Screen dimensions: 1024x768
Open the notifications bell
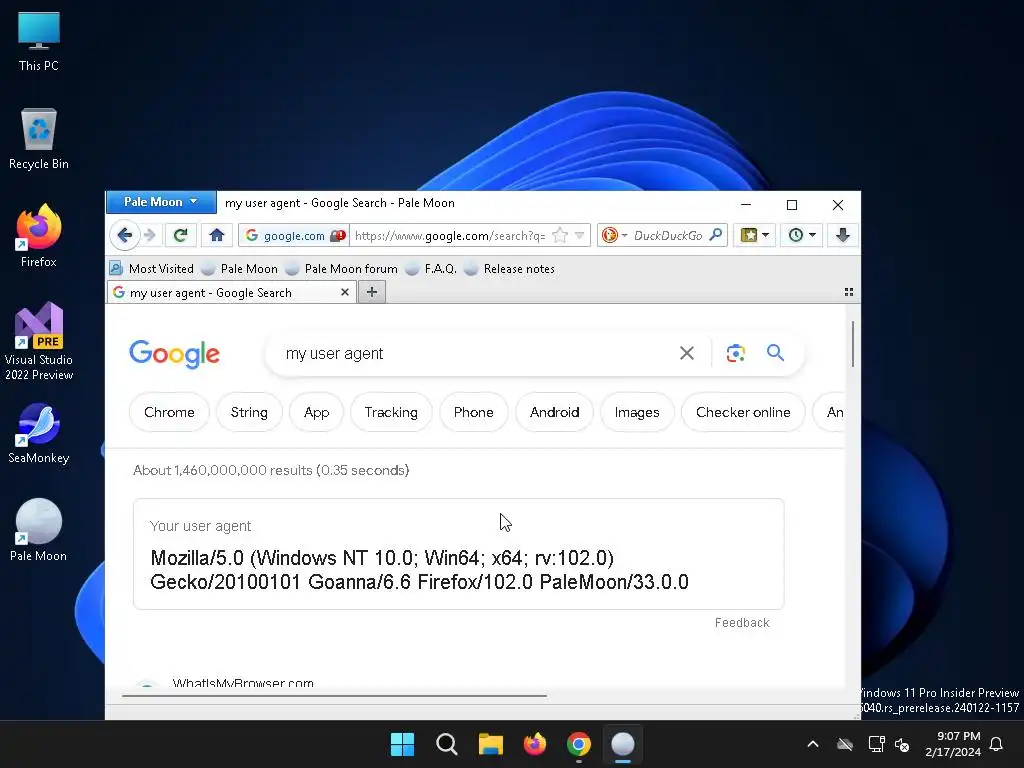(996, 744)
